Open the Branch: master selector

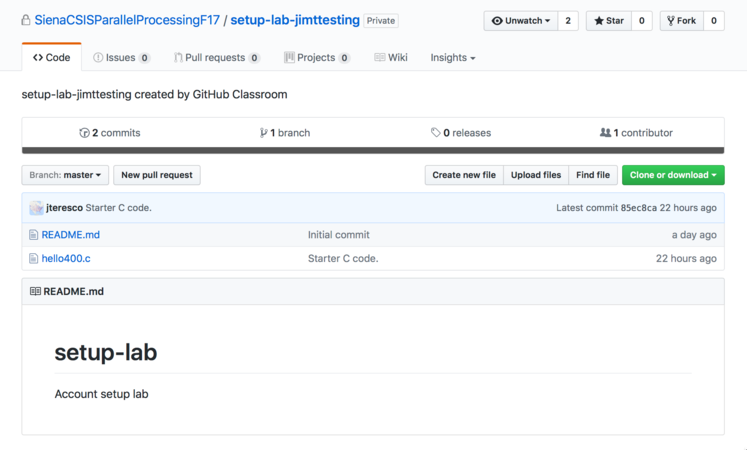pos(65,175)
